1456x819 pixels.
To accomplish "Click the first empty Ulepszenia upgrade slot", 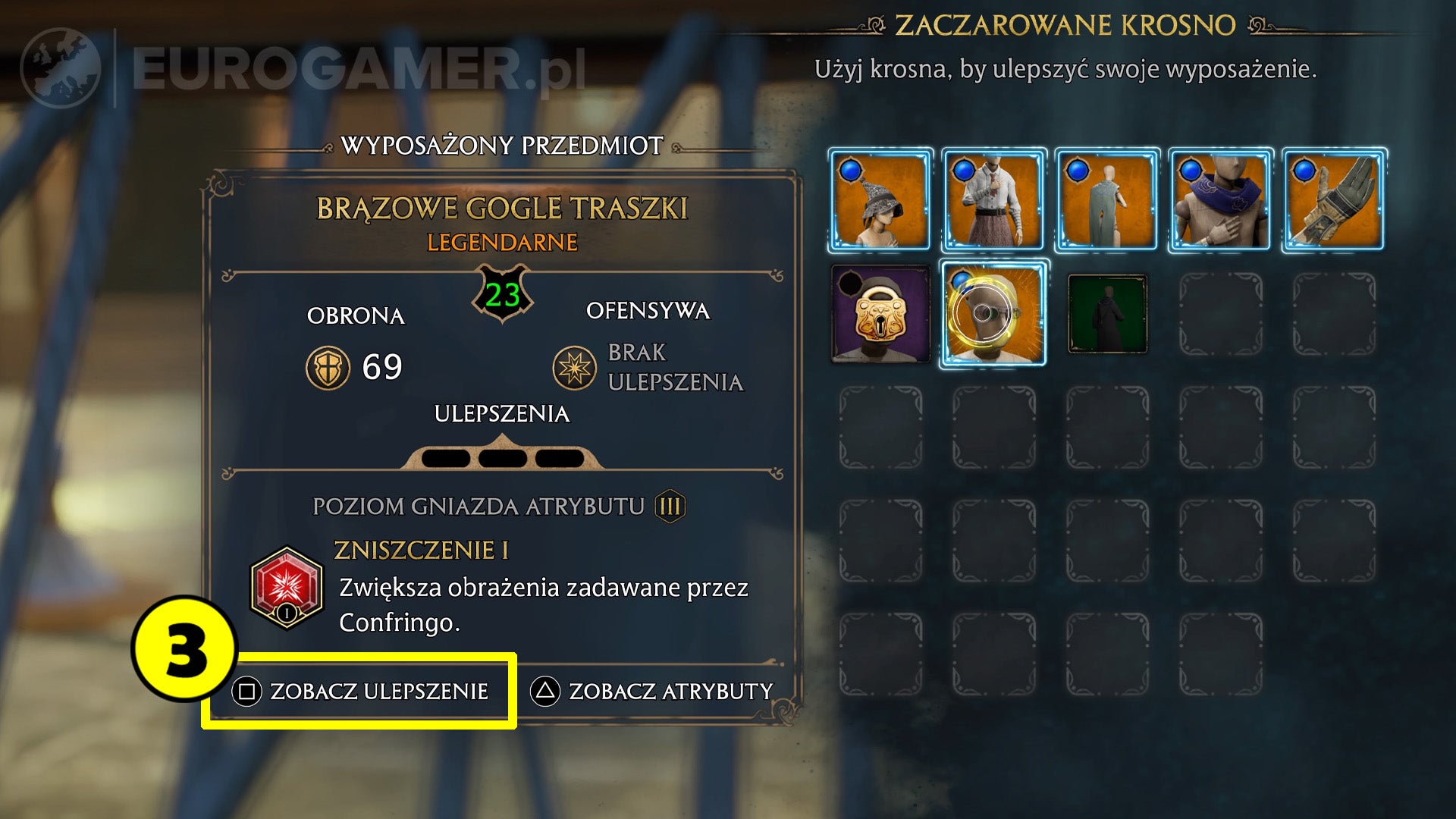I will tap(446, 458).
